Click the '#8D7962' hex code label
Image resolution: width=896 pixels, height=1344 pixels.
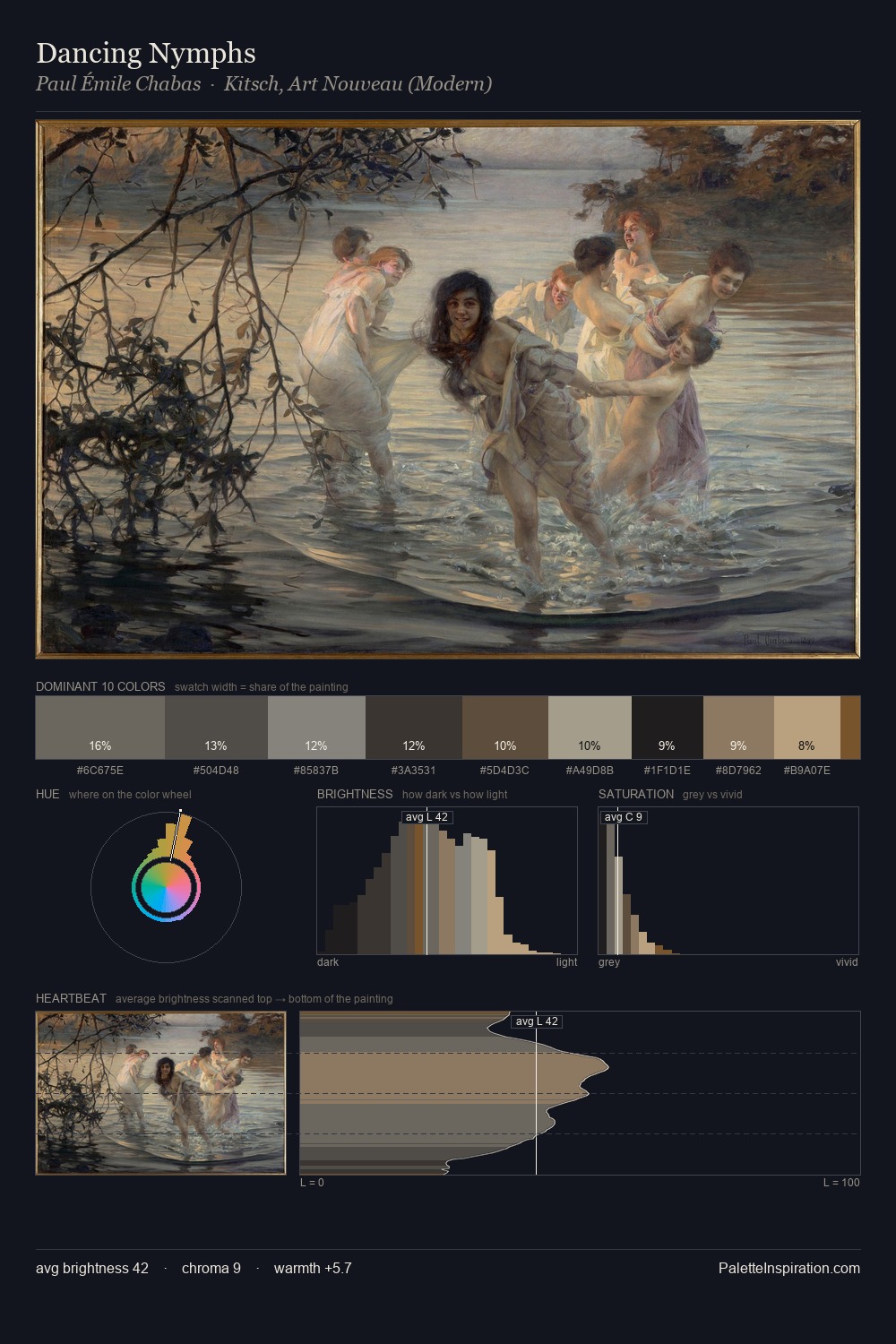738,771
